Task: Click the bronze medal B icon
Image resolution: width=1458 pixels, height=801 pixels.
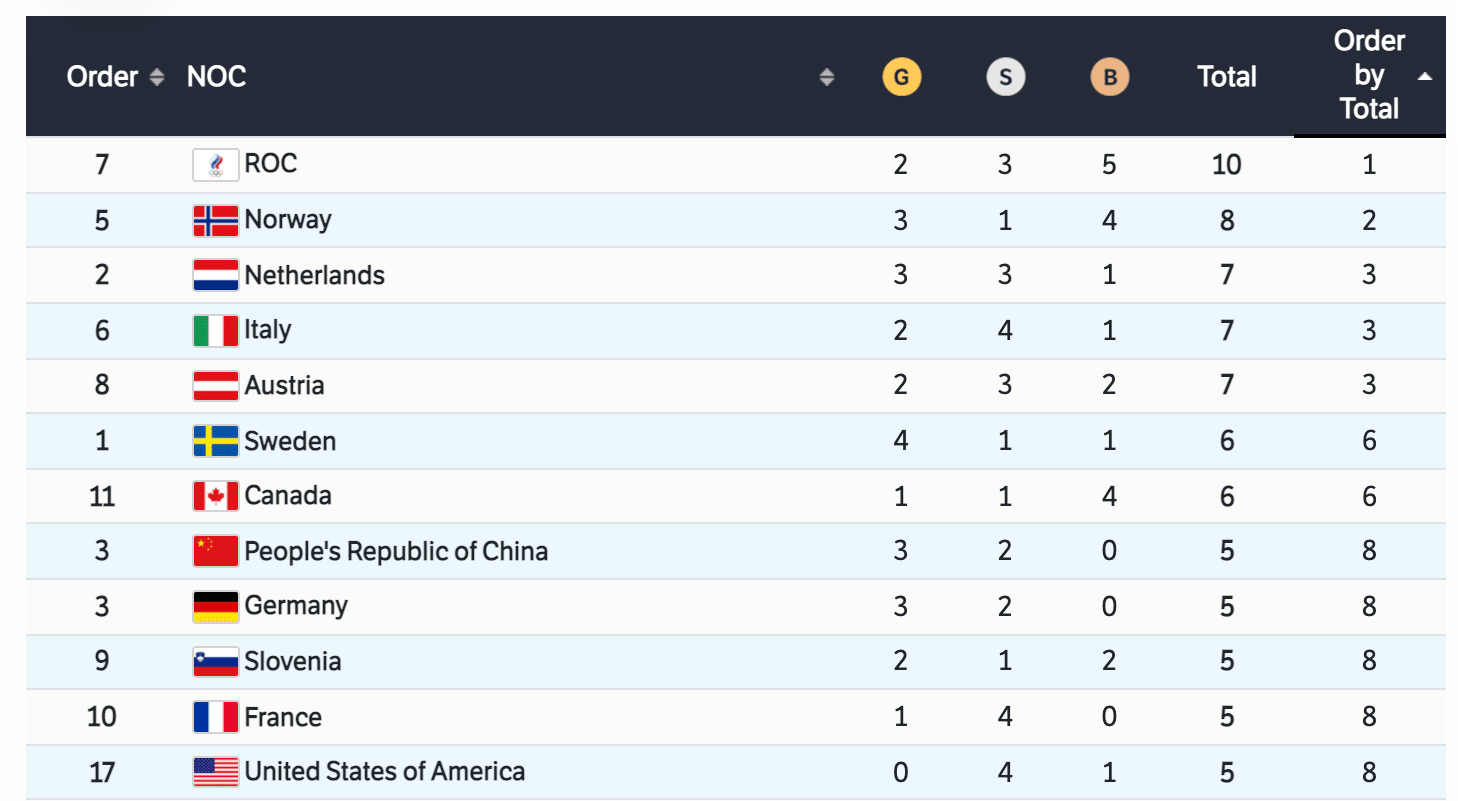Action: (1109, 77)
